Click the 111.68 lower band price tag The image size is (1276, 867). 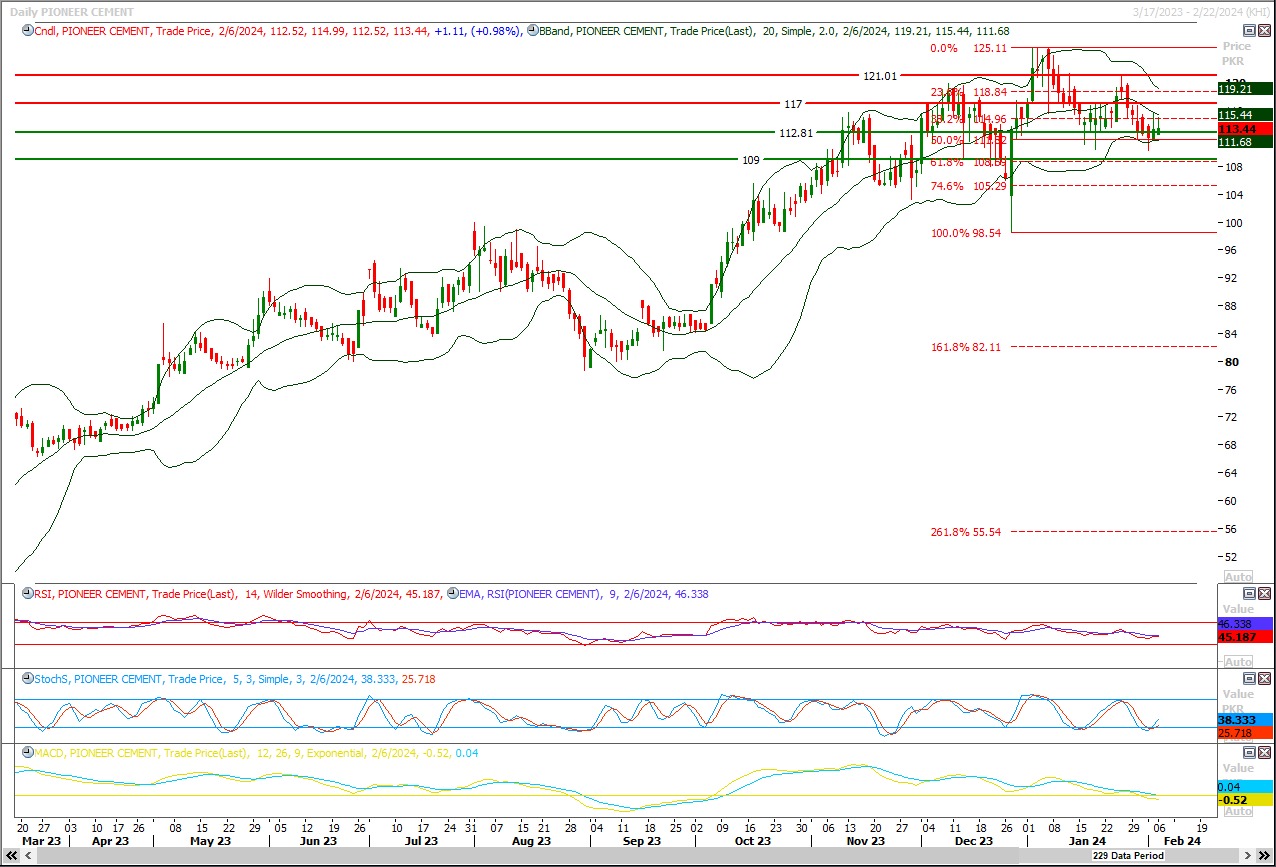(x=1244, y=142)
